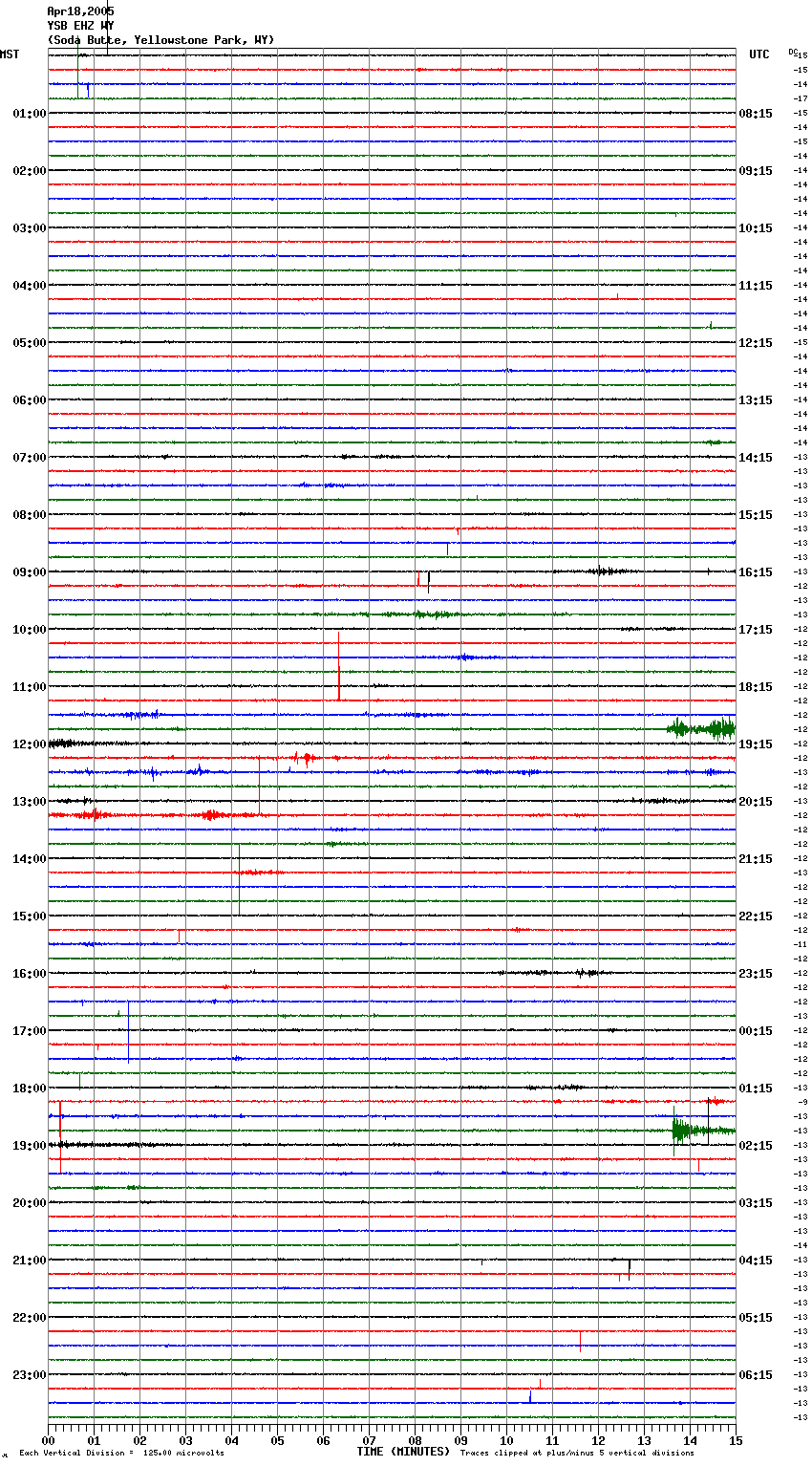The height and width of the screenshot is (1466, 812).
Task: Select the 17:00 MST hour label
Action: (x=30, y=1031)
